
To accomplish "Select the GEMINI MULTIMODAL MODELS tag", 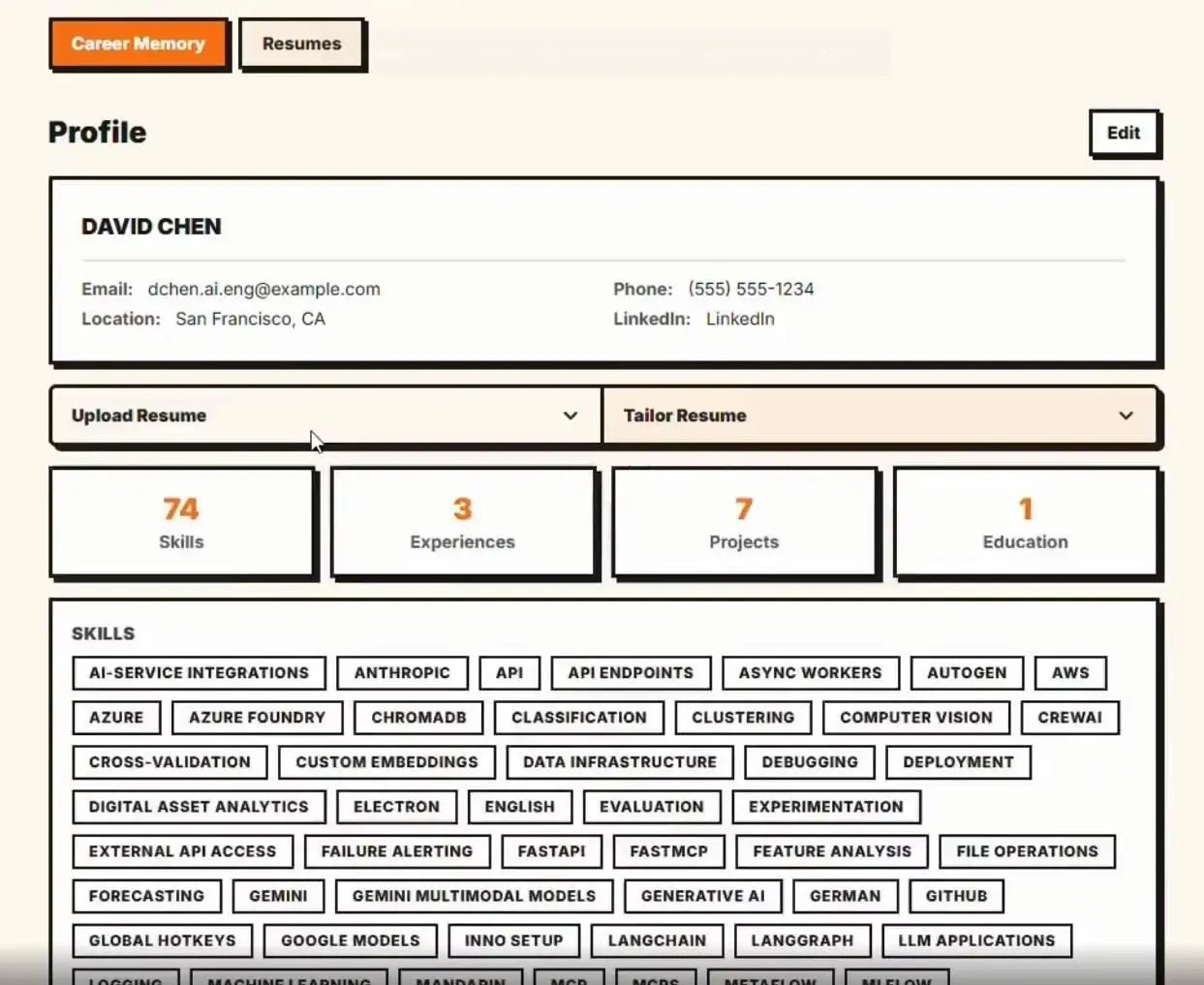I will (474, 896).
